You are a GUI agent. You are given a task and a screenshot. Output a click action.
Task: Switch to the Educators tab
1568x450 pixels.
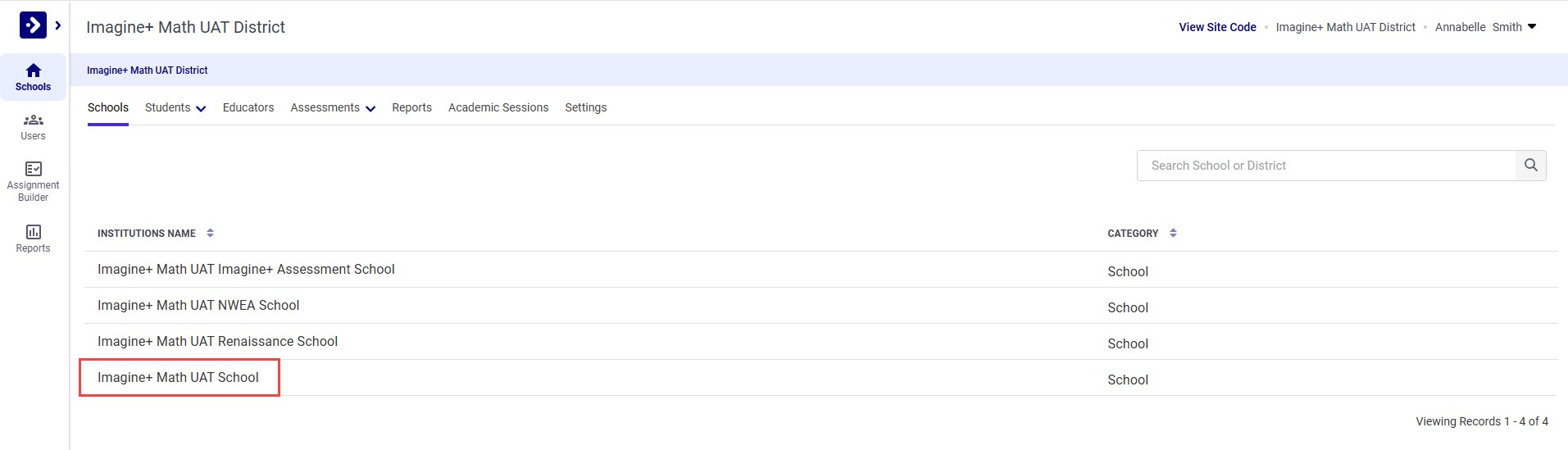tap(248, 108)
